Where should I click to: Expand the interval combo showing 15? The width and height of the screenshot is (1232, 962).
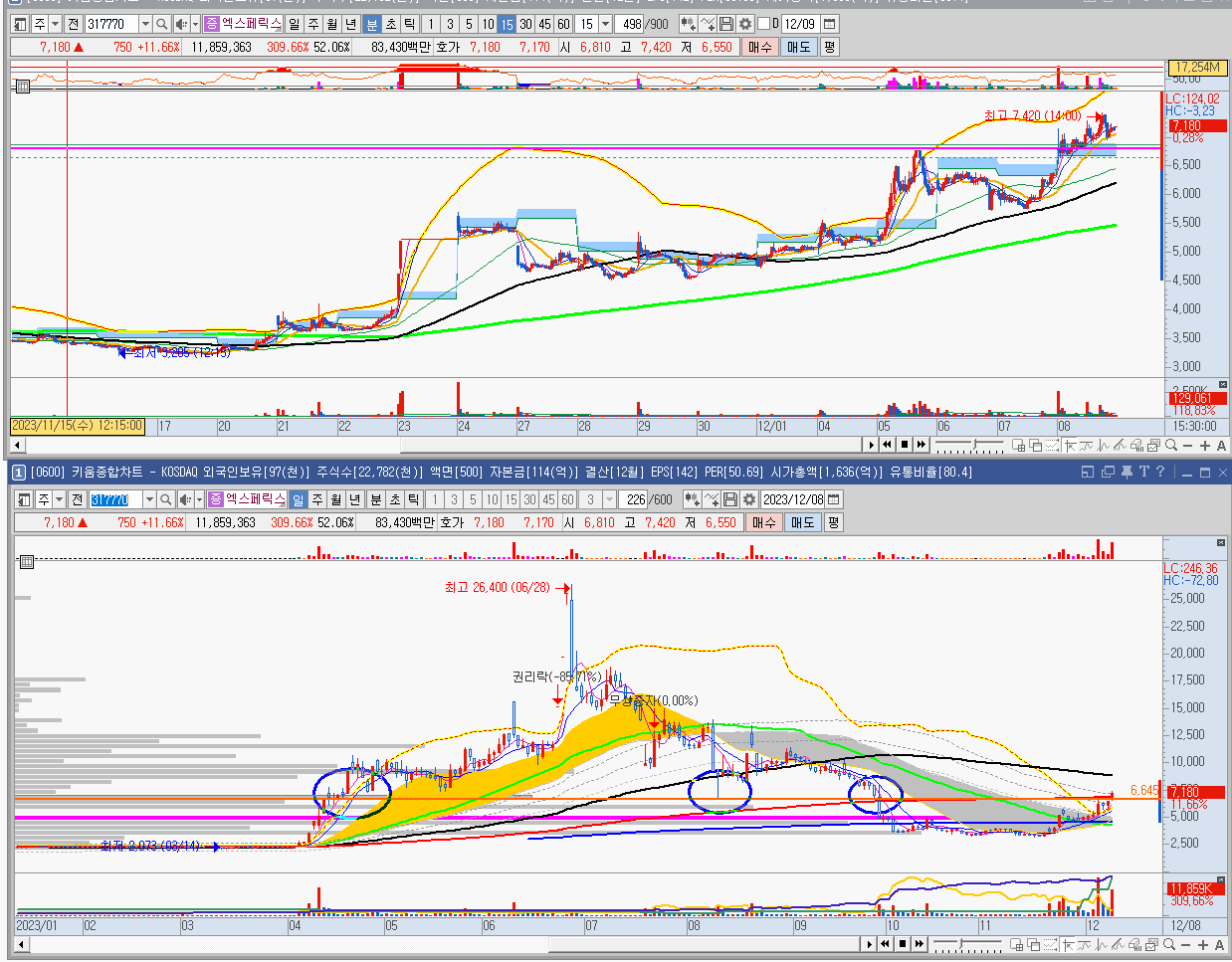[x=605, y=23]
